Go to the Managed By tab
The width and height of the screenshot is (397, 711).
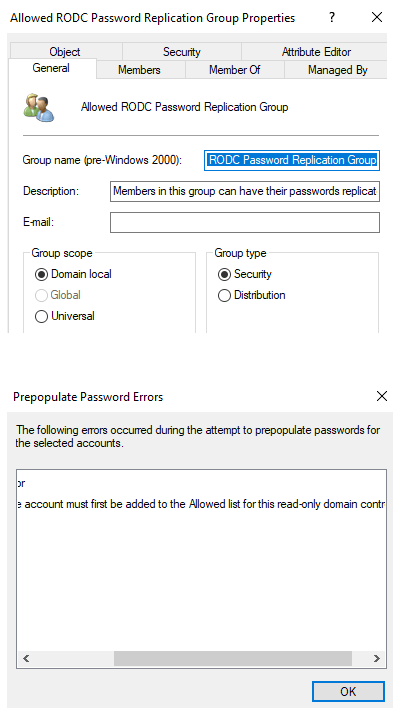pyautogui.click(x=337, y=70)
